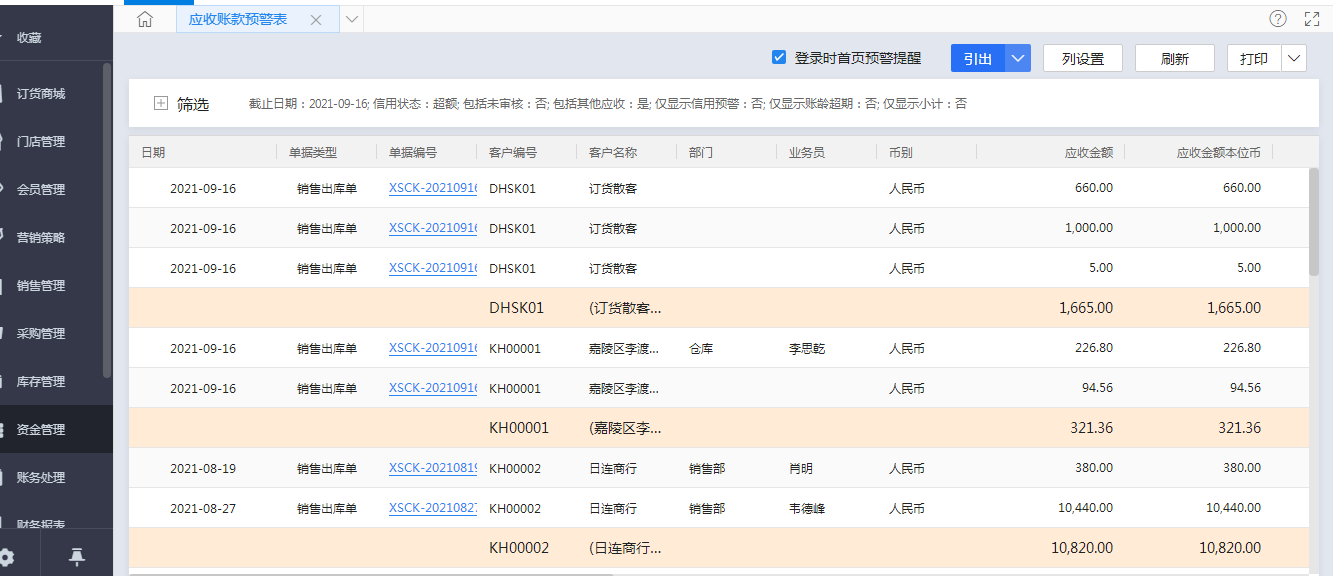Click the 引出 export button
This screenshot has width=1333, height=576.
tap(977, 59)
